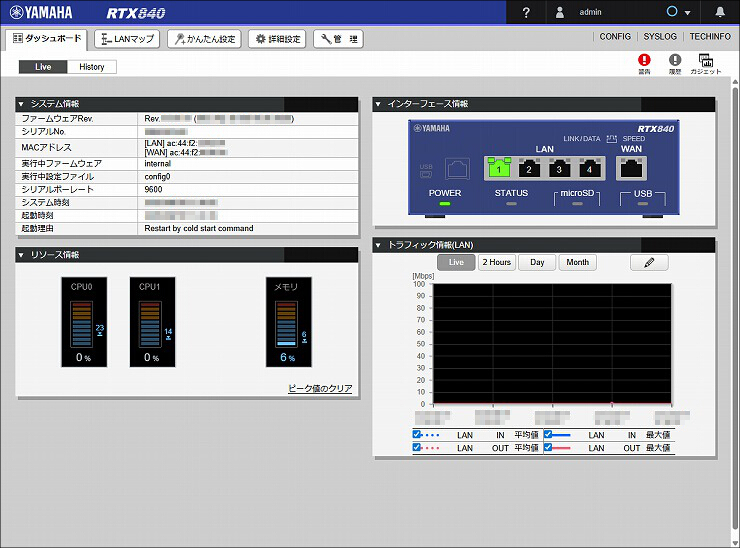Toggle the LAN OUT average checkbox
Image resolution: width=740 pixels, height=548 pixels.
click(417, 448)
